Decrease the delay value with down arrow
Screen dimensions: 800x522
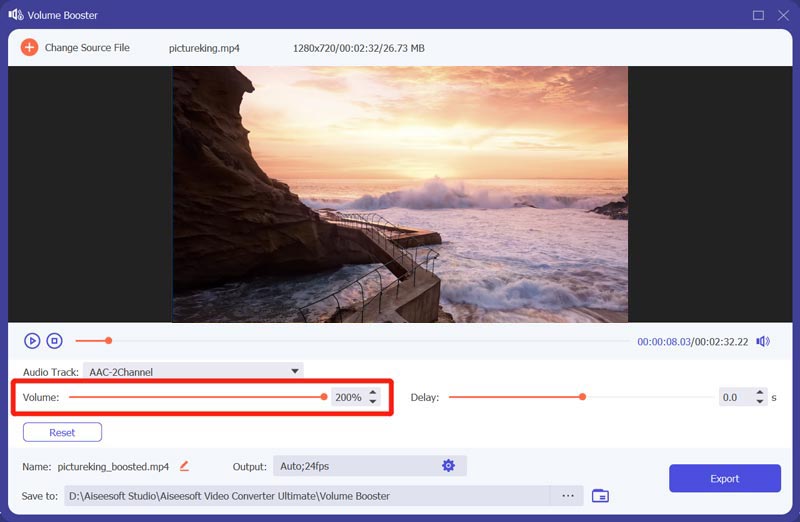click(x=759, y=402)
